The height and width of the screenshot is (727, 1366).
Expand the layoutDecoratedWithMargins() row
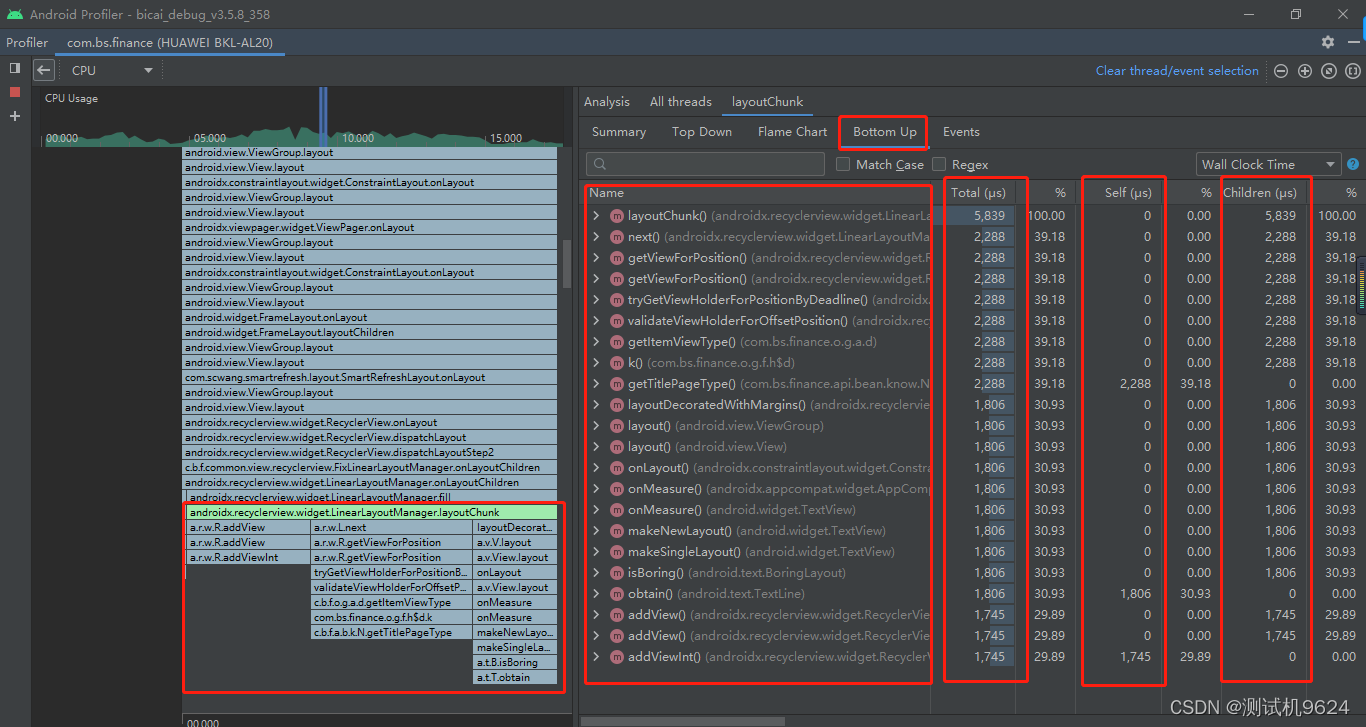click(x=596, y=405)
